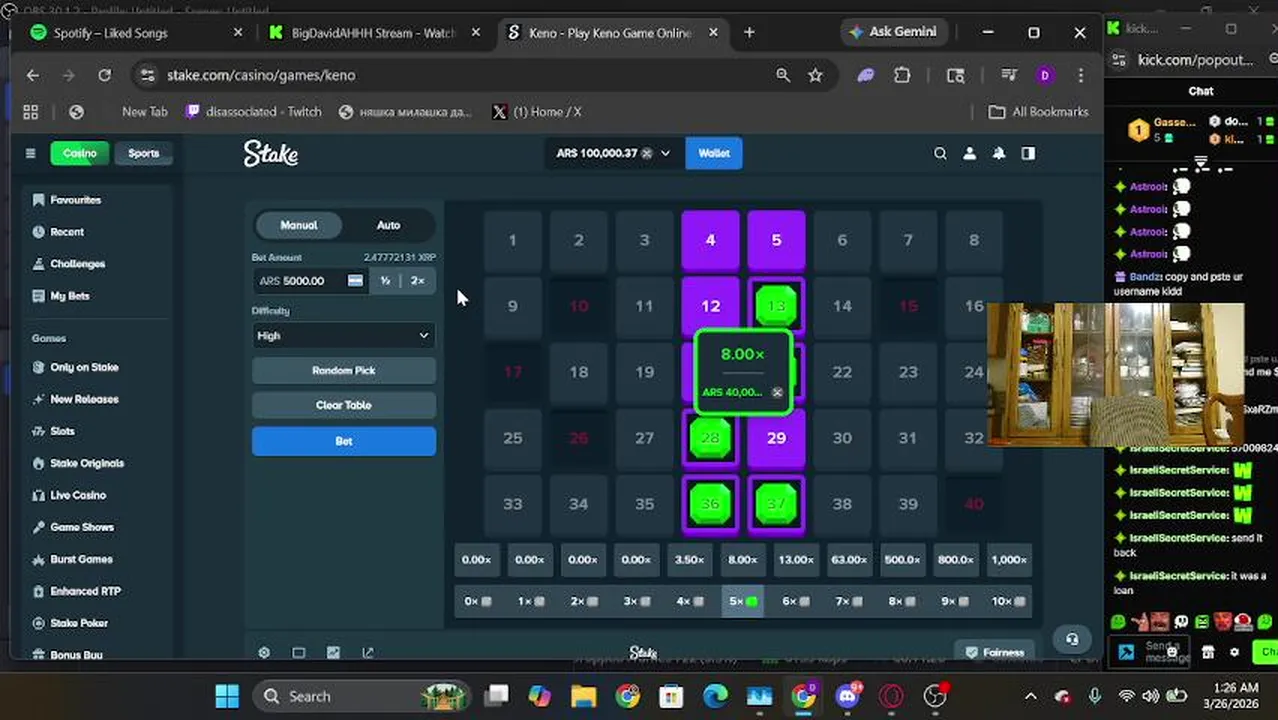The height and width of the screenshot is (720, 1278).
Task: Select Keno tile number 1
Action: (512, 240)
